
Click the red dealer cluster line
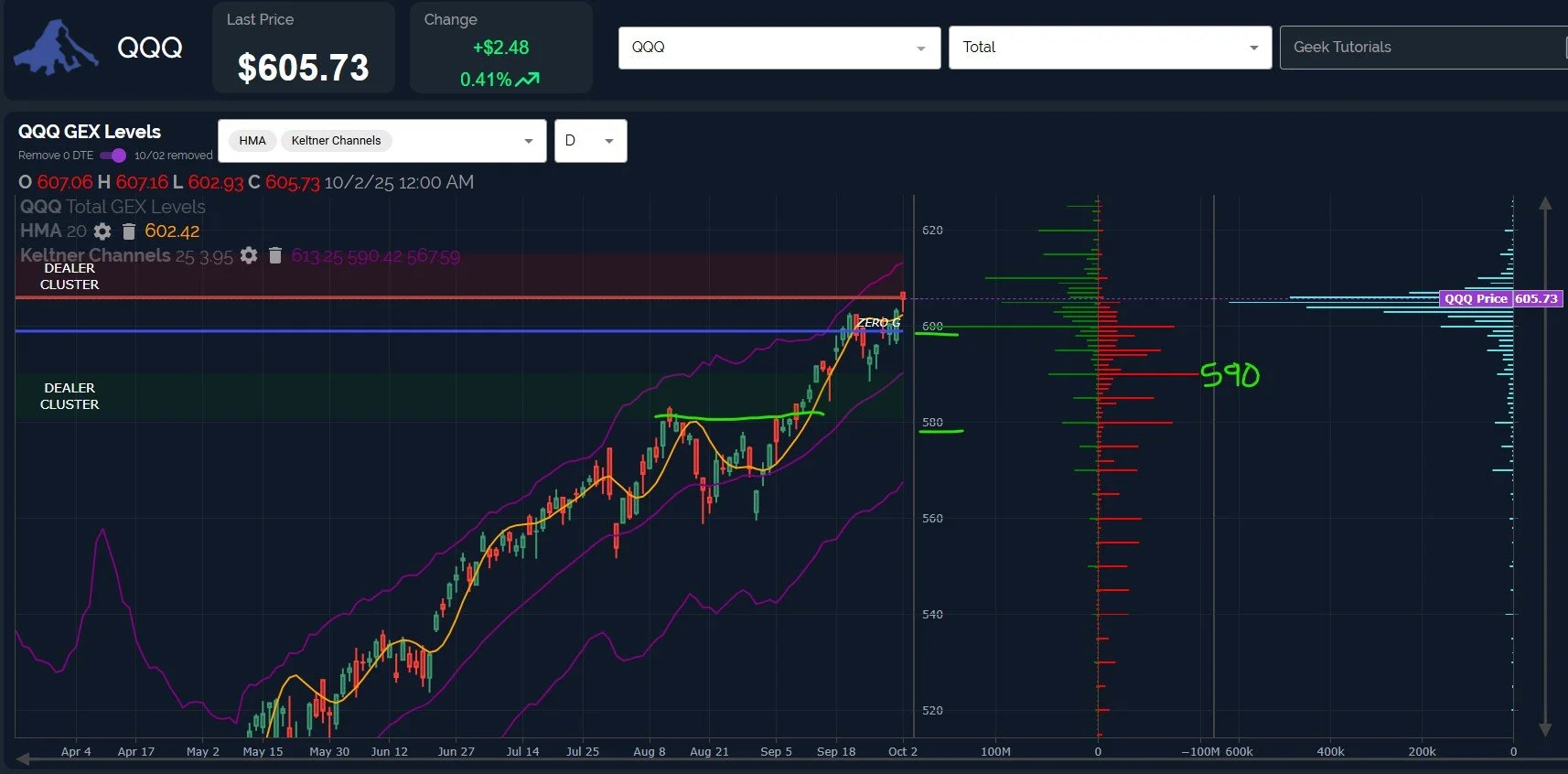(457, 297)
